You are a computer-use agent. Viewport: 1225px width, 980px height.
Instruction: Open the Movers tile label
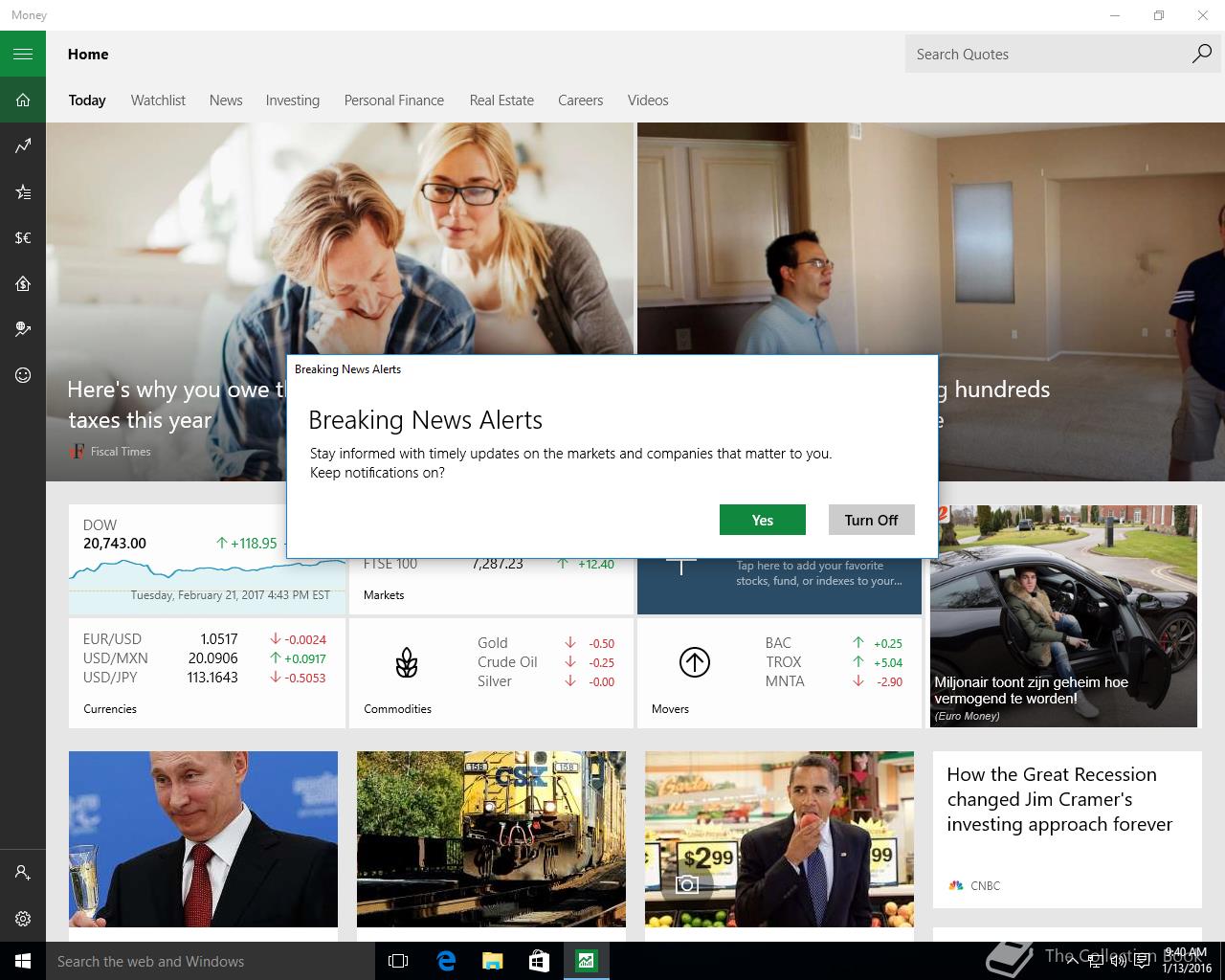(670, 709)
